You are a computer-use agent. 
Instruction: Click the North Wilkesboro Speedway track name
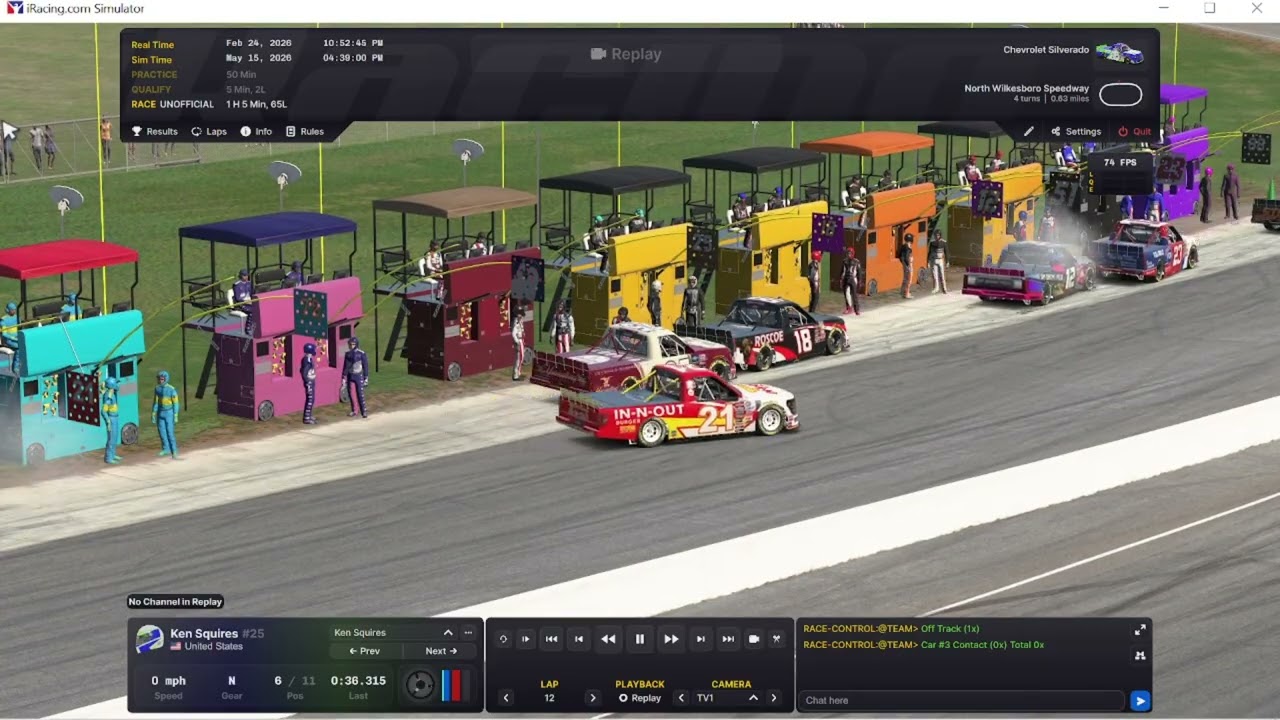point(1027,88)
